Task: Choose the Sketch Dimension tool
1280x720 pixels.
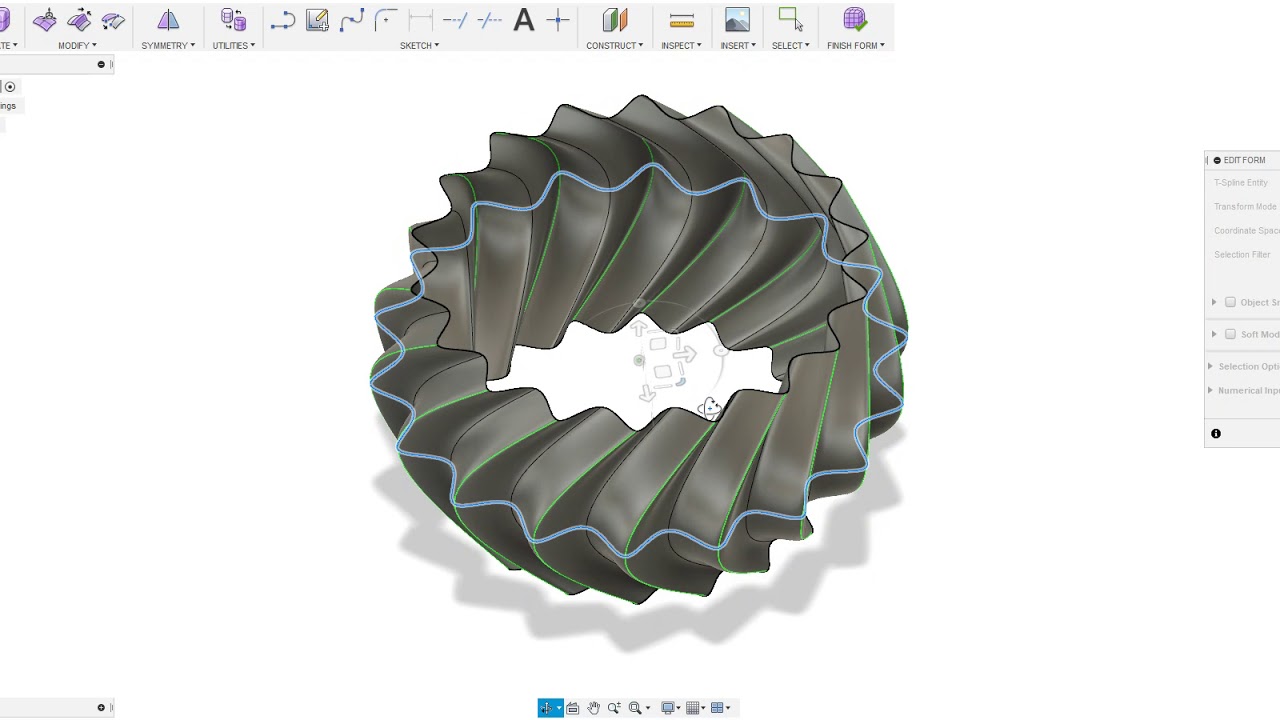Action: coord(421,20)
